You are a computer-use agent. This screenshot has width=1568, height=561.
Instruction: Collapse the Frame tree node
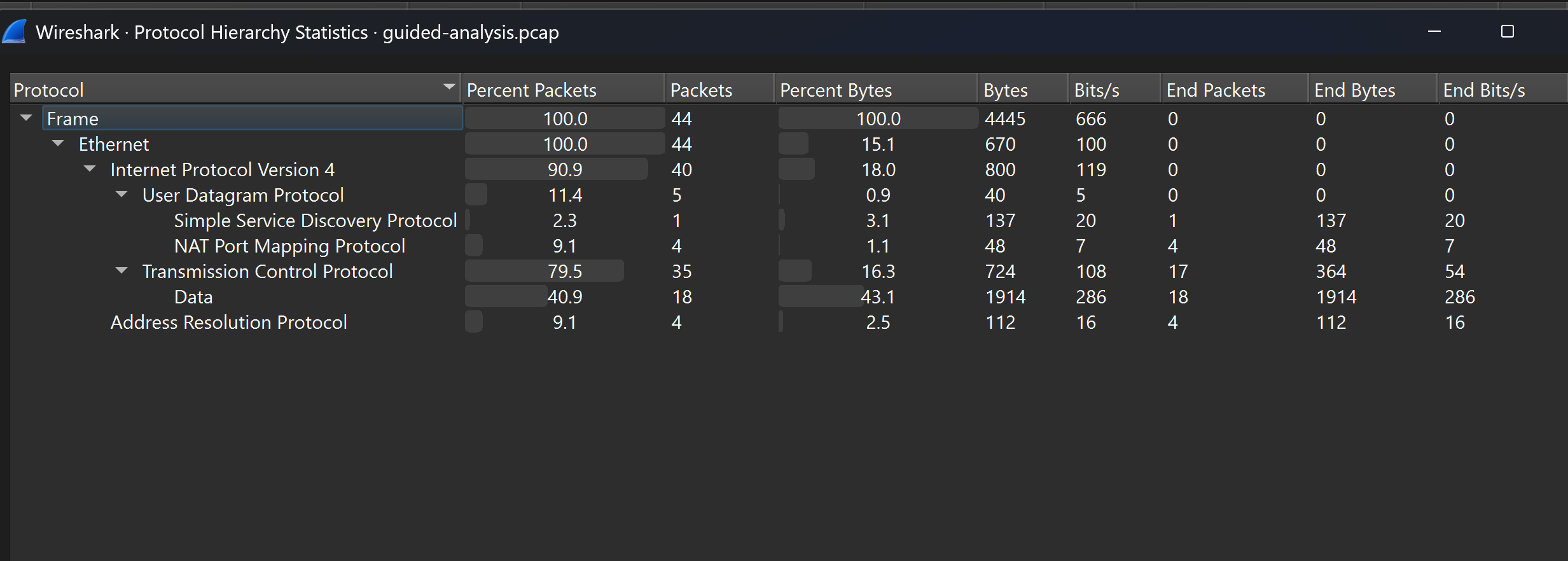26,118
